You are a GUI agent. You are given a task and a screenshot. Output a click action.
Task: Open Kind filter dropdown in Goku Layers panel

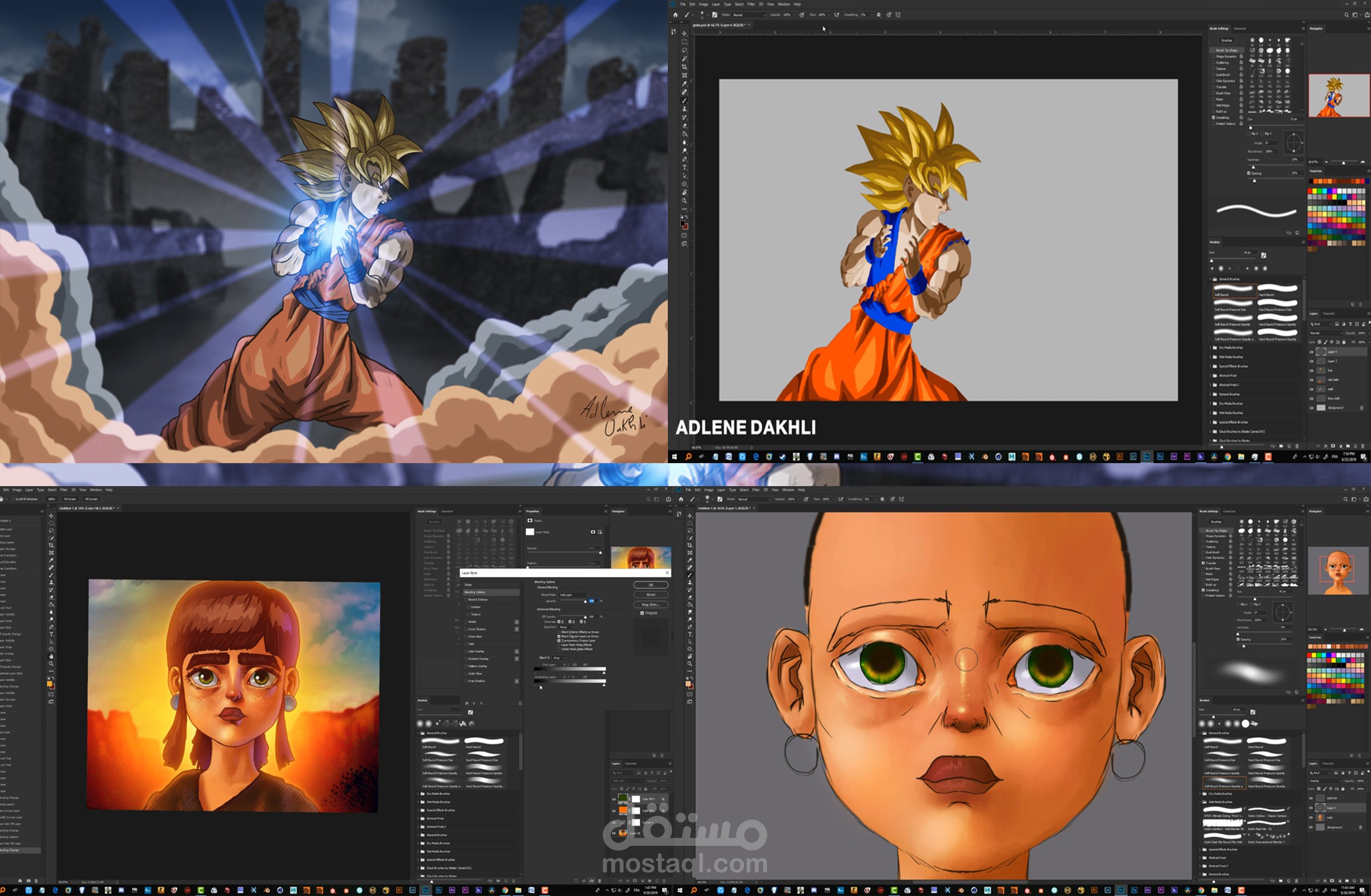1320,324
